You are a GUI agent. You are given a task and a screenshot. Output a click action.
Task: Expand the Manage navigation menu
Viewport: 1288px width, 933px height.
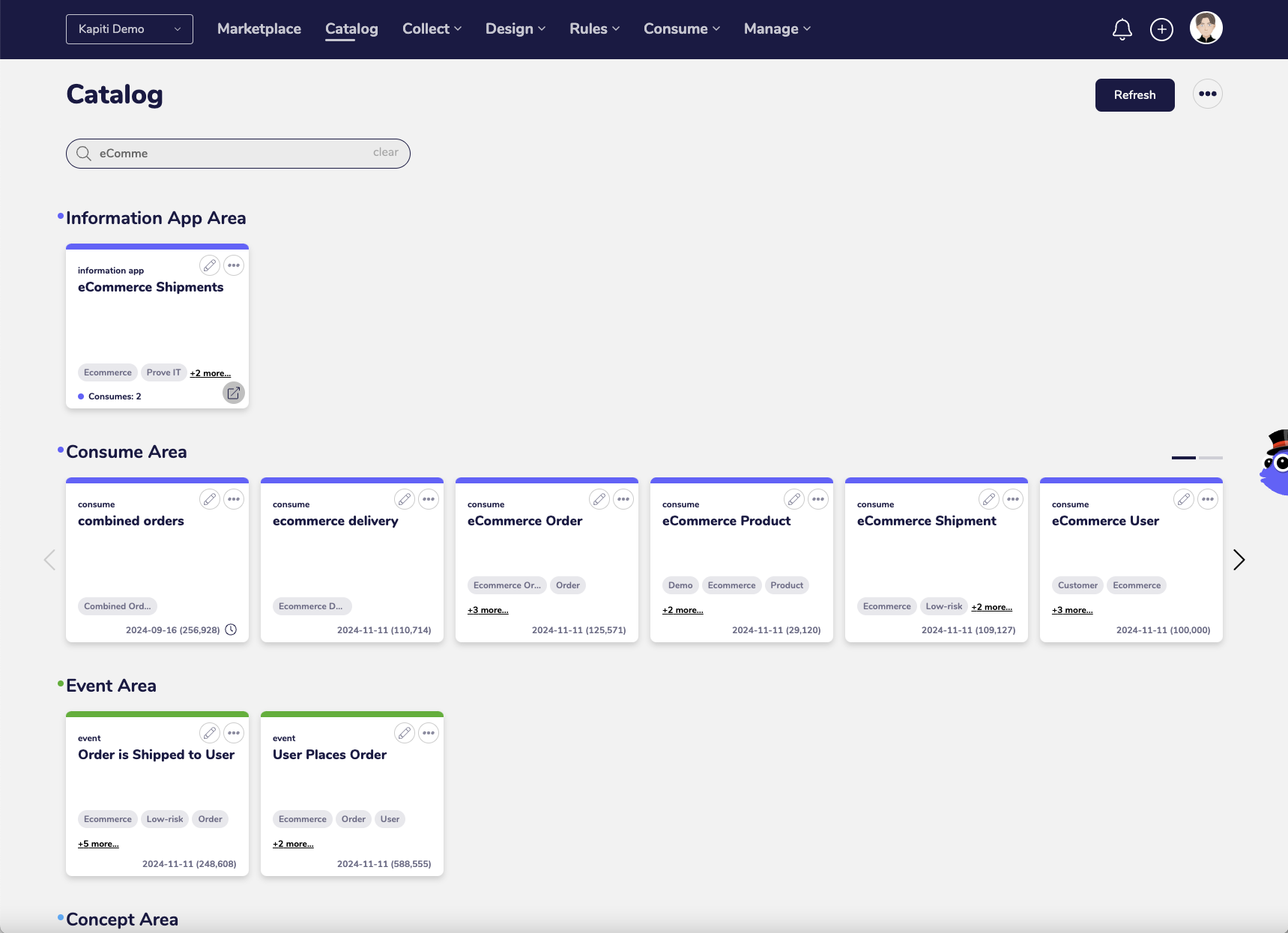(x=776, y=28)
